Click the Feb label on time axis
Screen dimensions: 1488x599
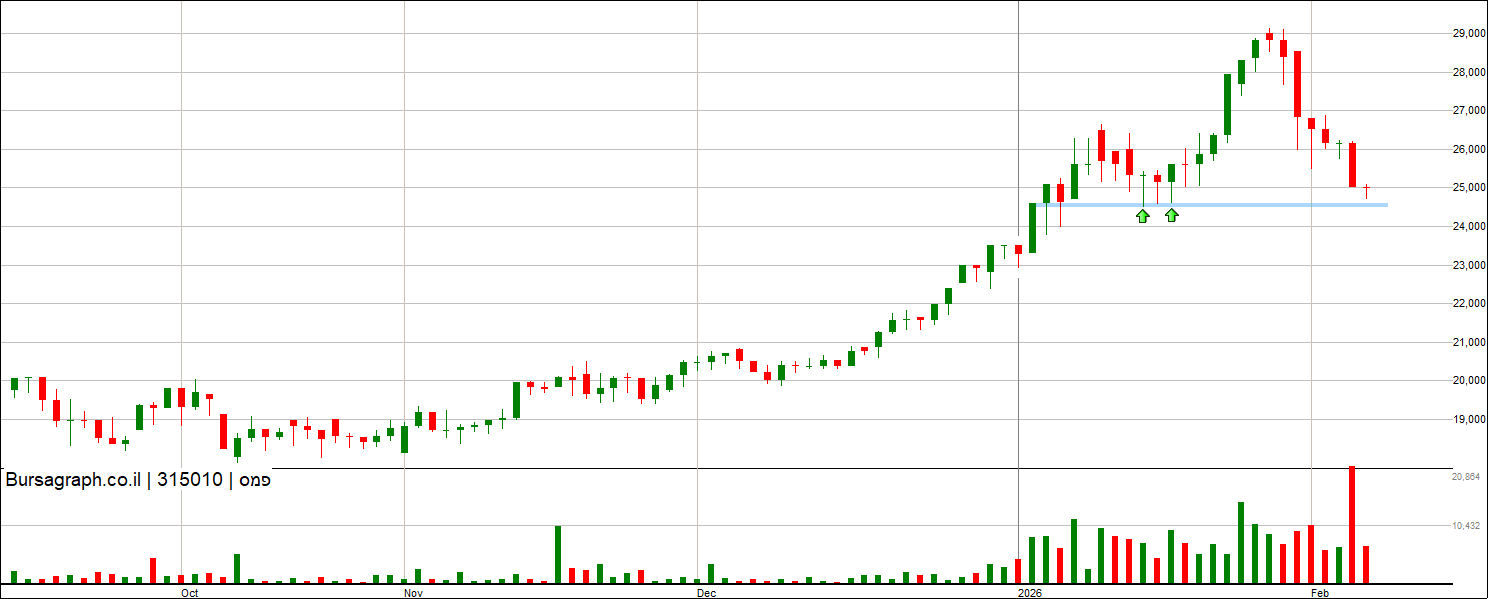tap(1320, 593)
